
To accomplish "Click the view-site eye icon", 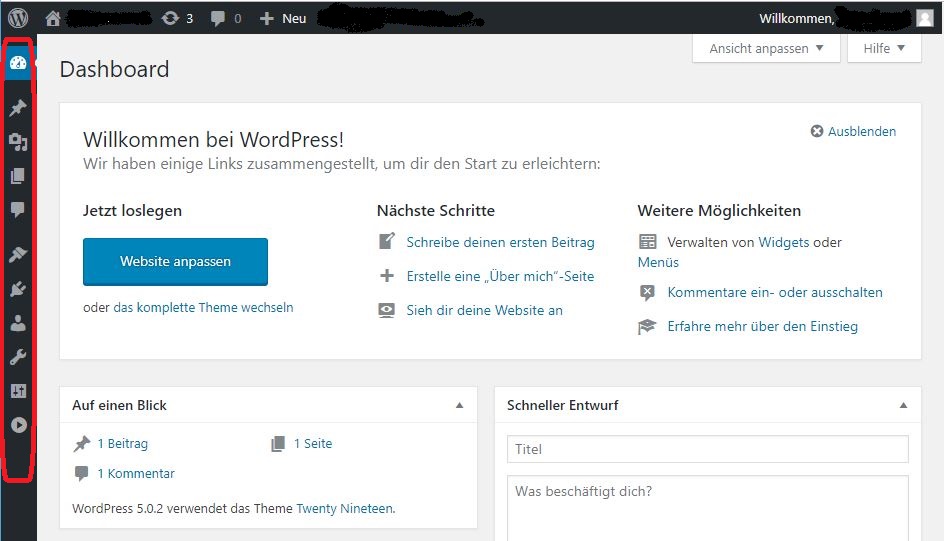I will tap(387, 310).
